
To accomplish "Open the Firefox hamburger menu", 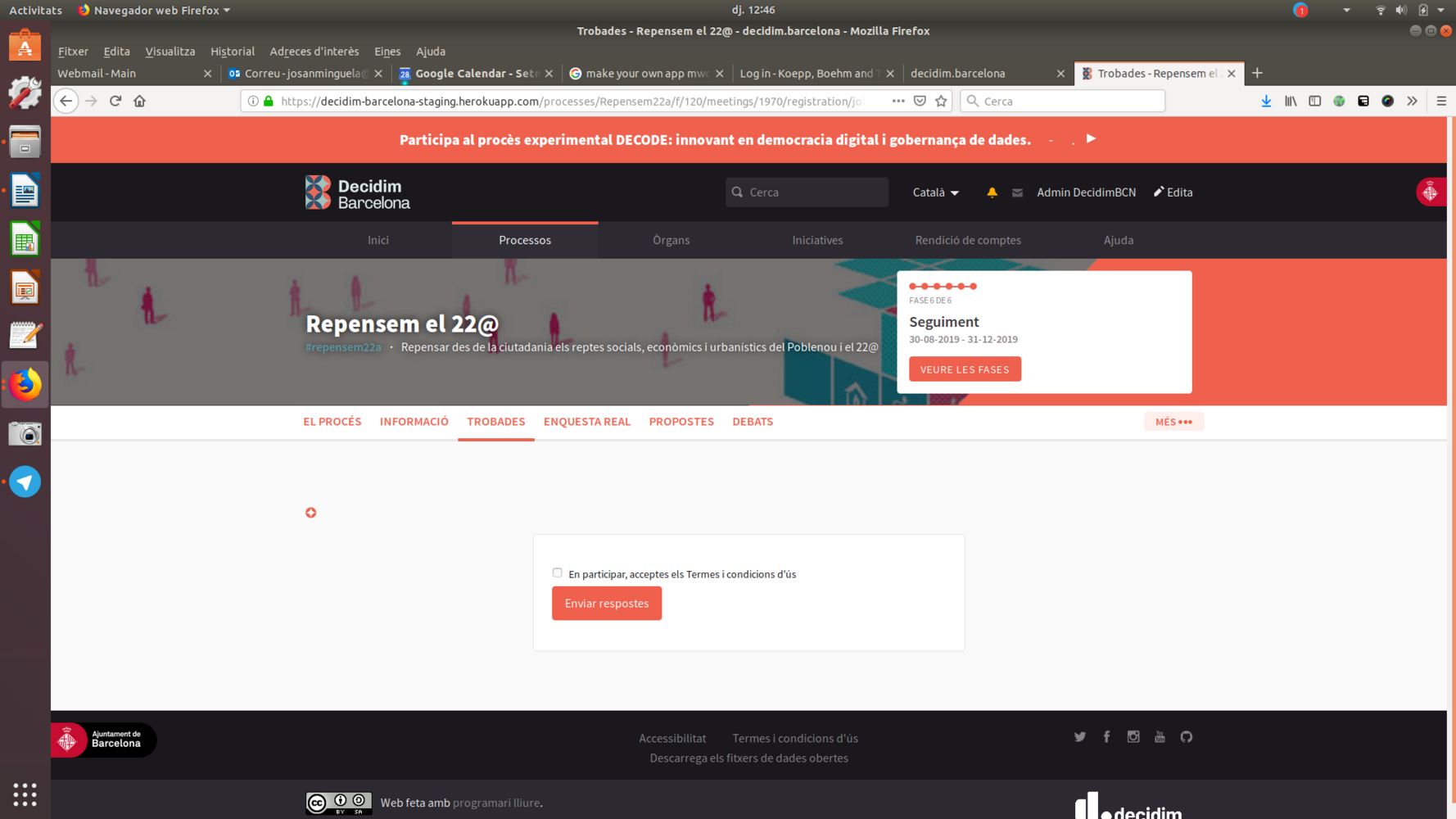I will click(1441, 101).
